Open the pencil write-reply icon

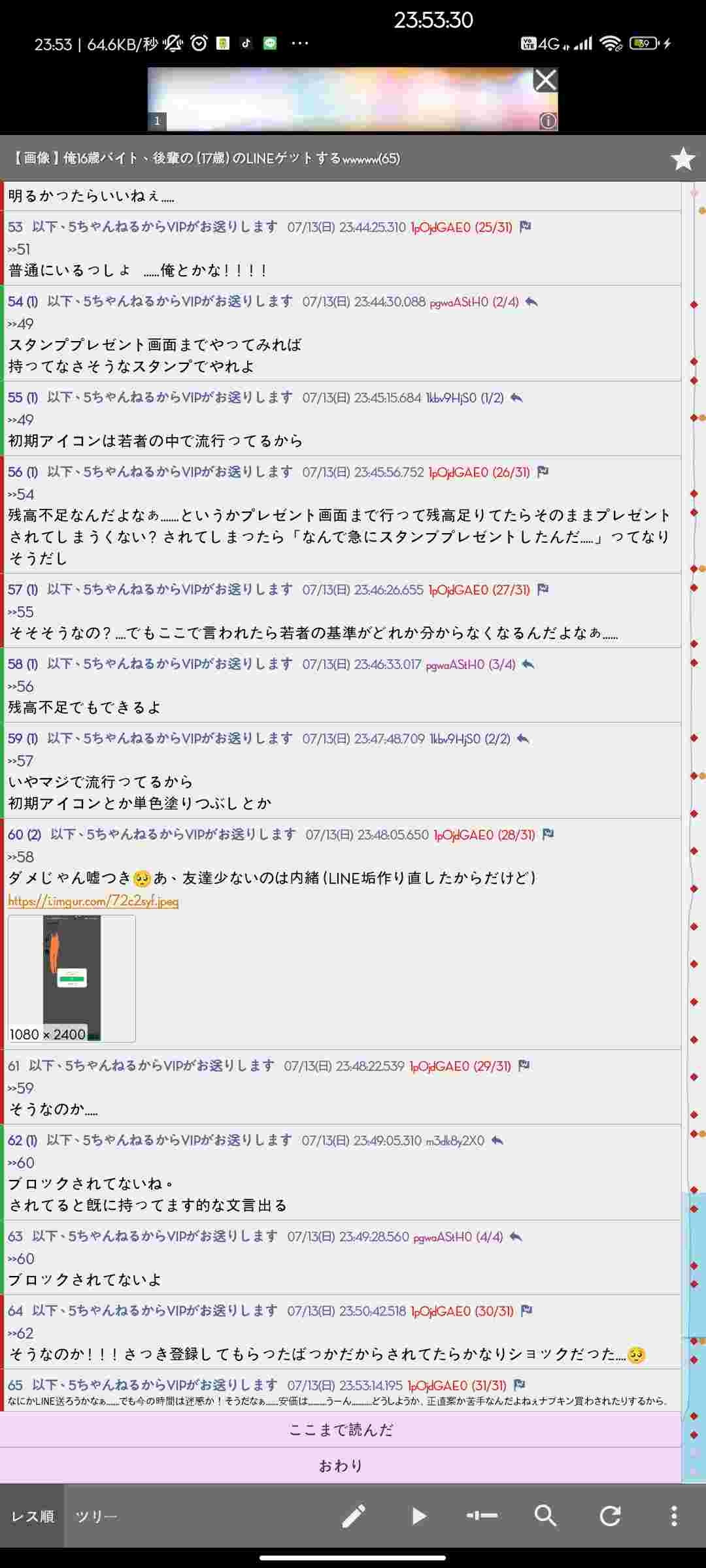354,1516
